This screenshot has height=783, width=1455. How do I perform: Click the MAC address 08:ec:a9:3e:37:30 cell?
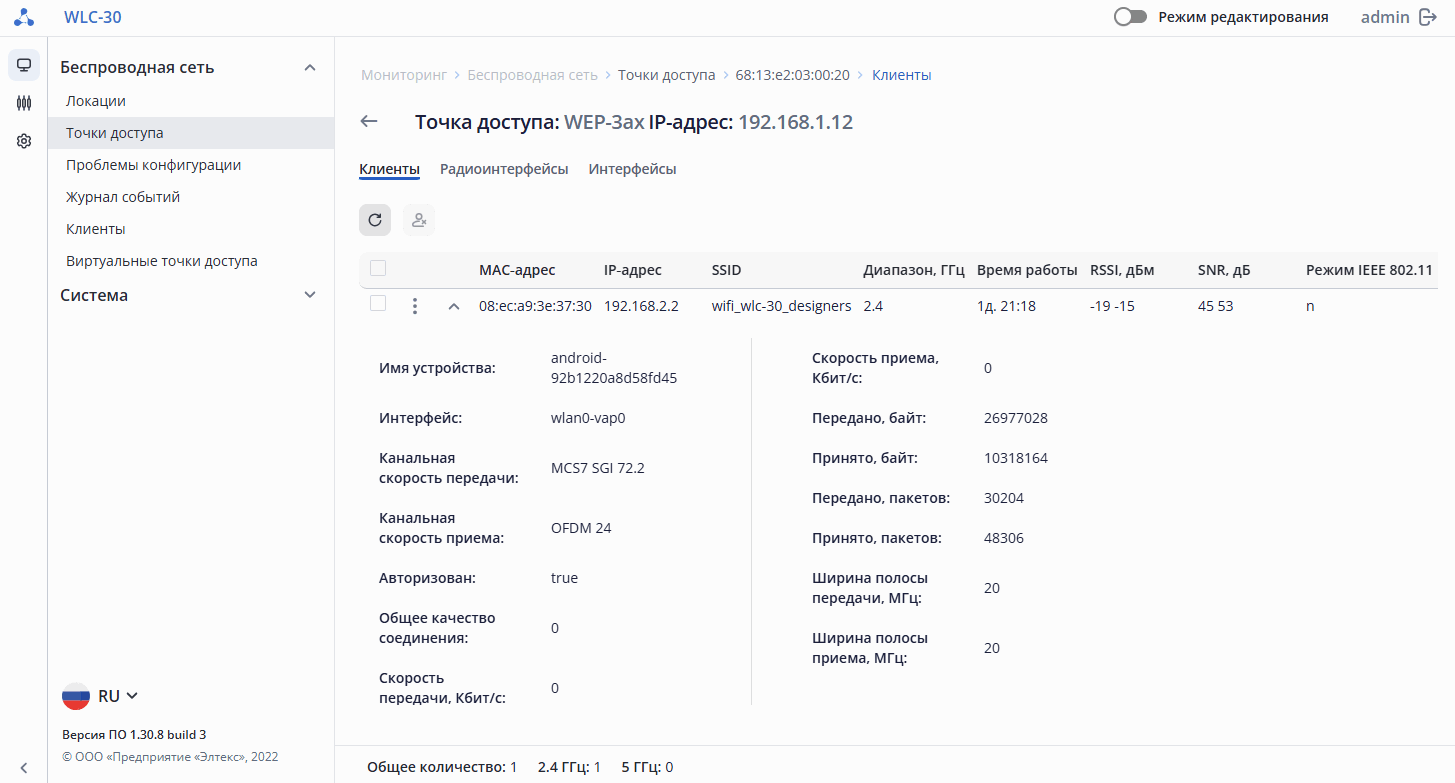(x=535, y=306)
